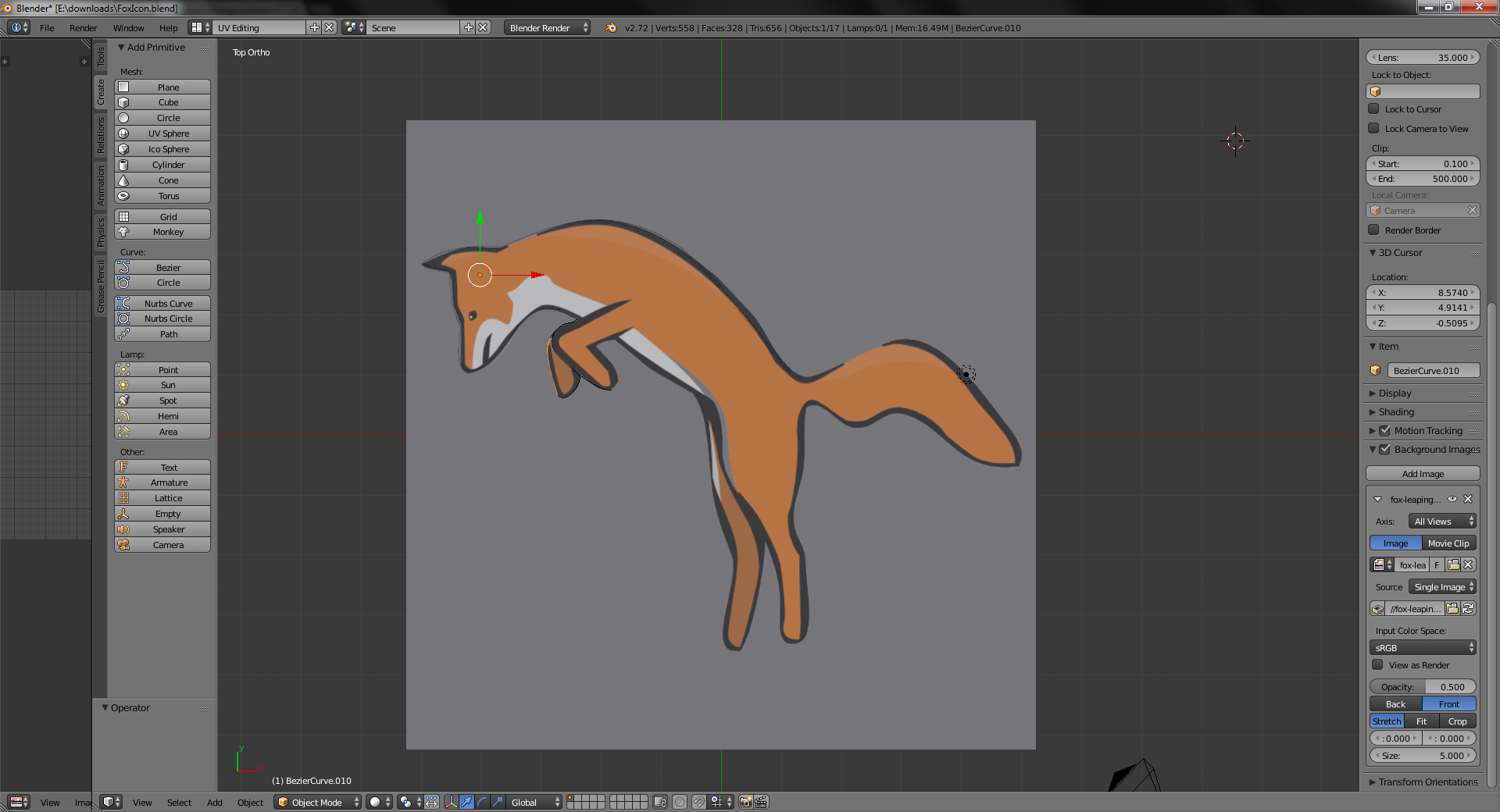Click the OpenGL render animation clapper icon
The height and width of the screenshot is (812, 1500).
pos(761,802)
